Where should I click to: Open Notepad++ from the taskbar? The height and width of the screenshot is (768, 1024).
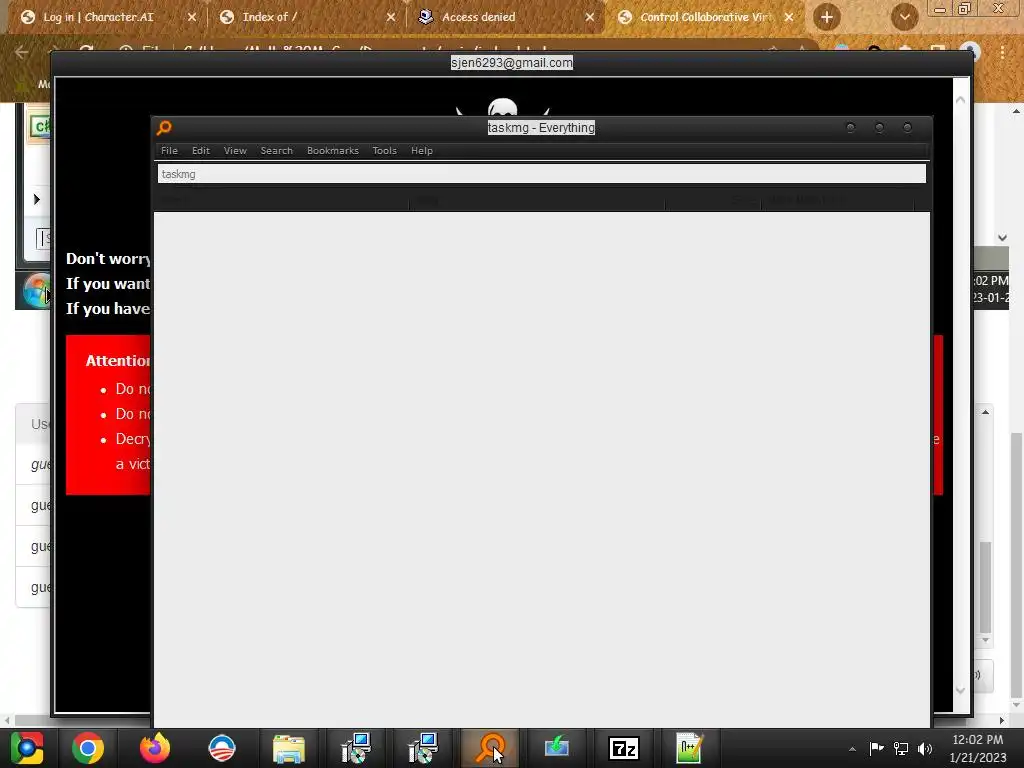[690, 748]
